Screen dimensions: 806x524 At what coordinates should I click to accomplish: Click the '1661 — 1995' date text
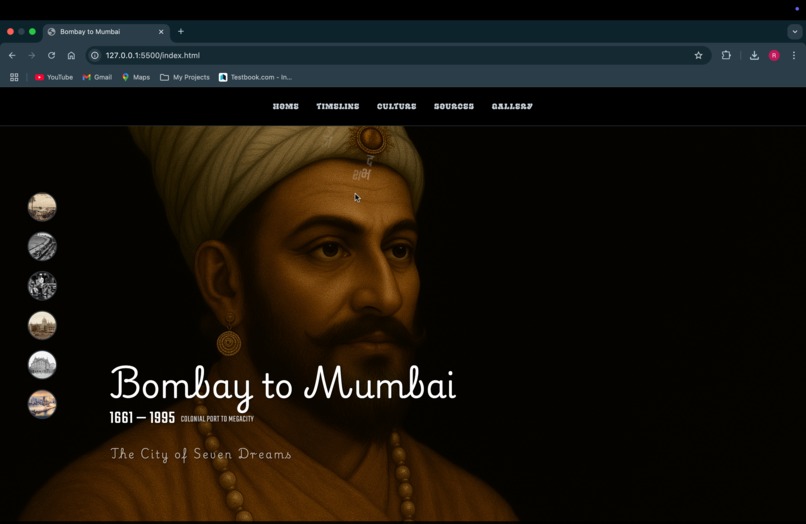point(142,418)
